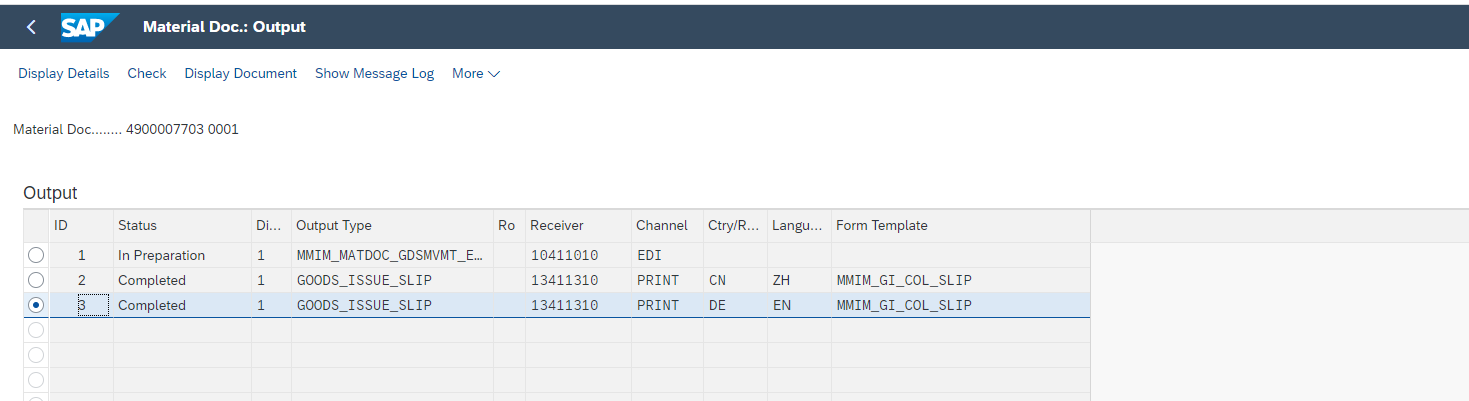The height and width of the screenshot is (401, 1469).
Task: Expand the More menu chevron
Action: (494, 74)
